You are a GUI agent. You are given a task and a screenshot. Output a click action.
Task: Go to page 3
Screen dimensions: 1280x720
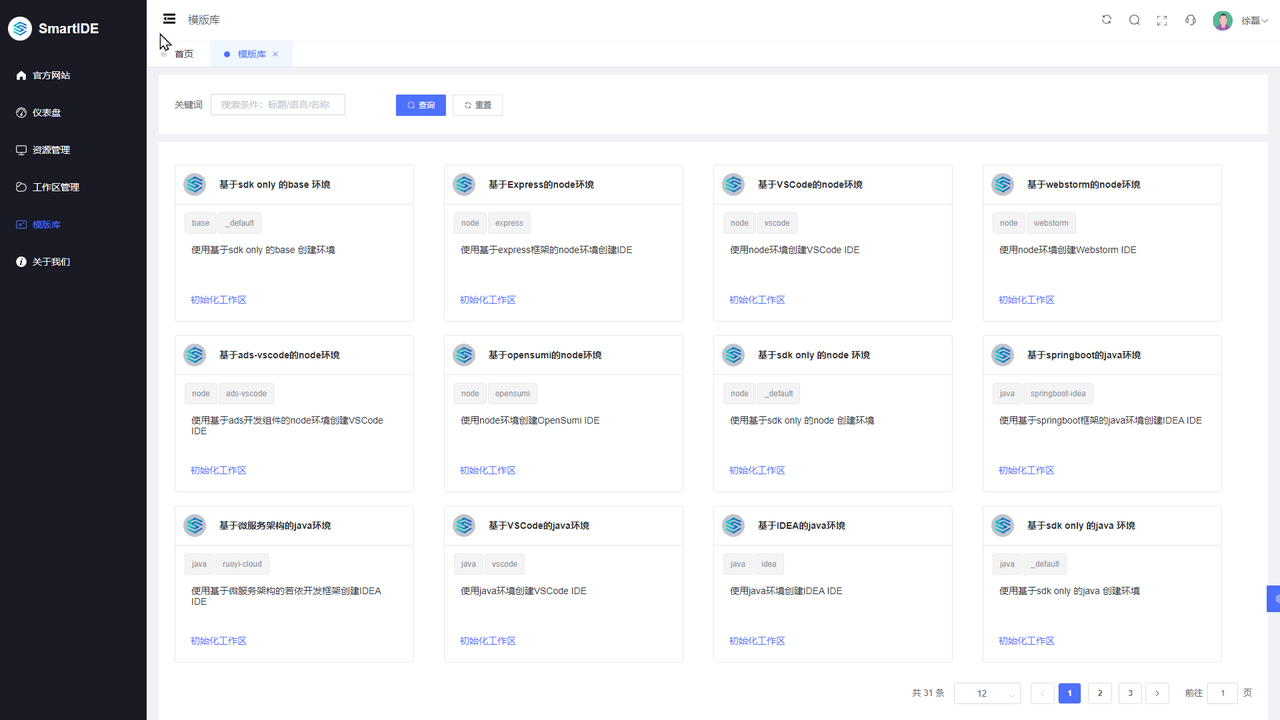coord(1130,693)
